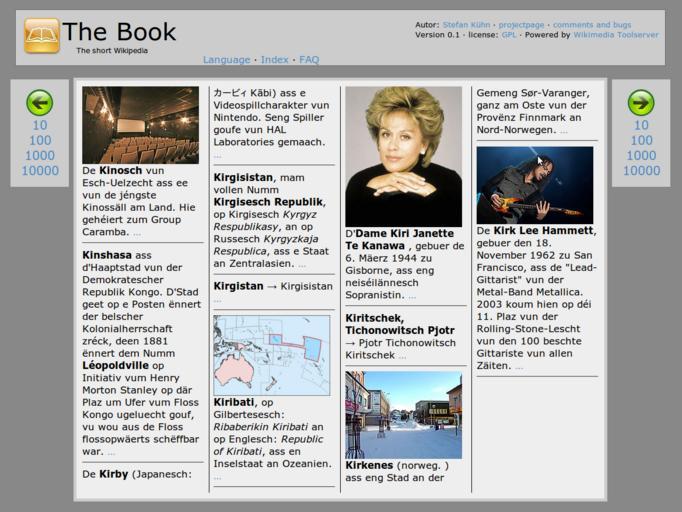Skip forward 100 entries on right
Viewport: 682px width, 512px height.
[641, 141]
